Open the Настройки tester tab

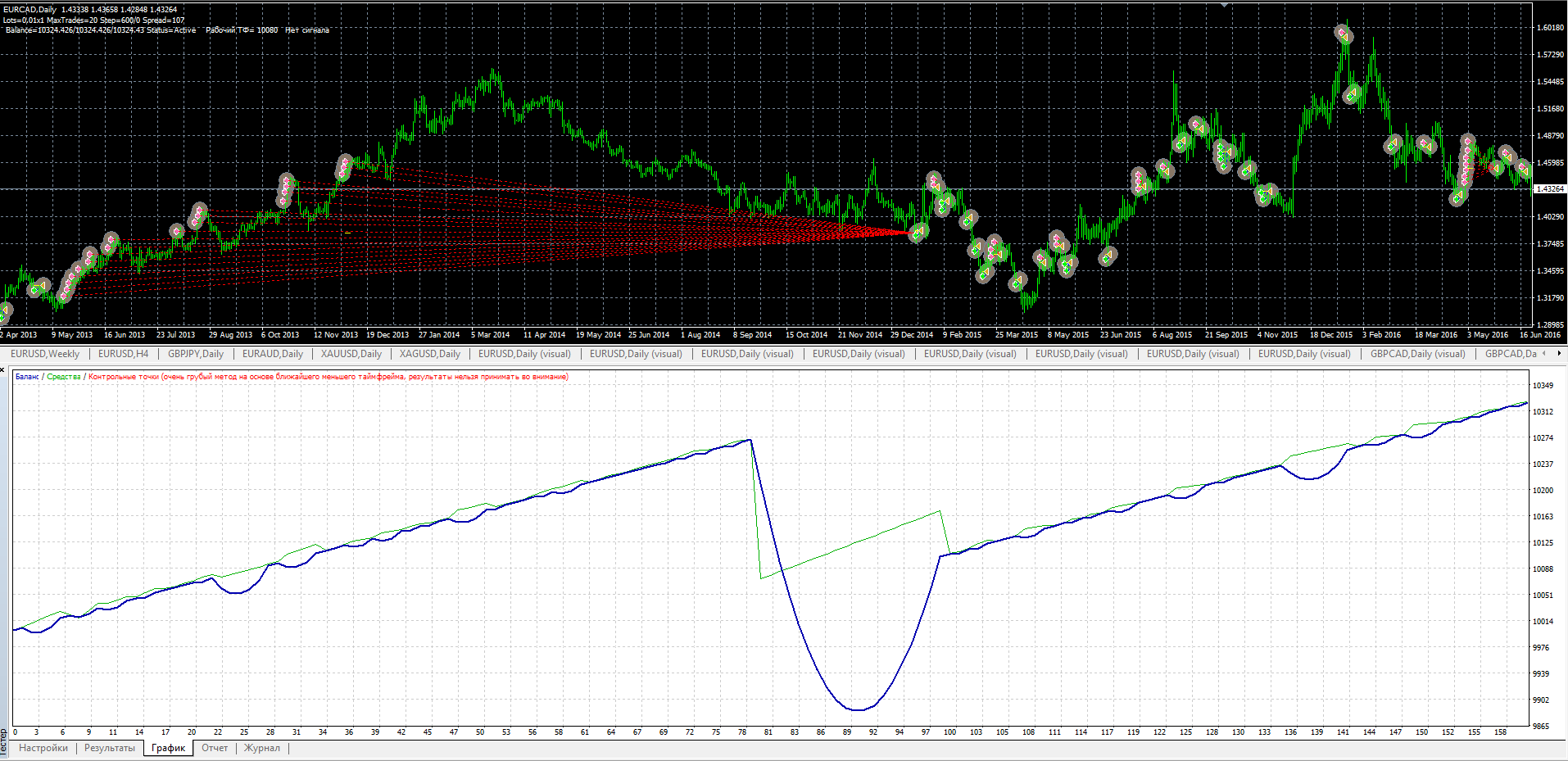point(43,748)
